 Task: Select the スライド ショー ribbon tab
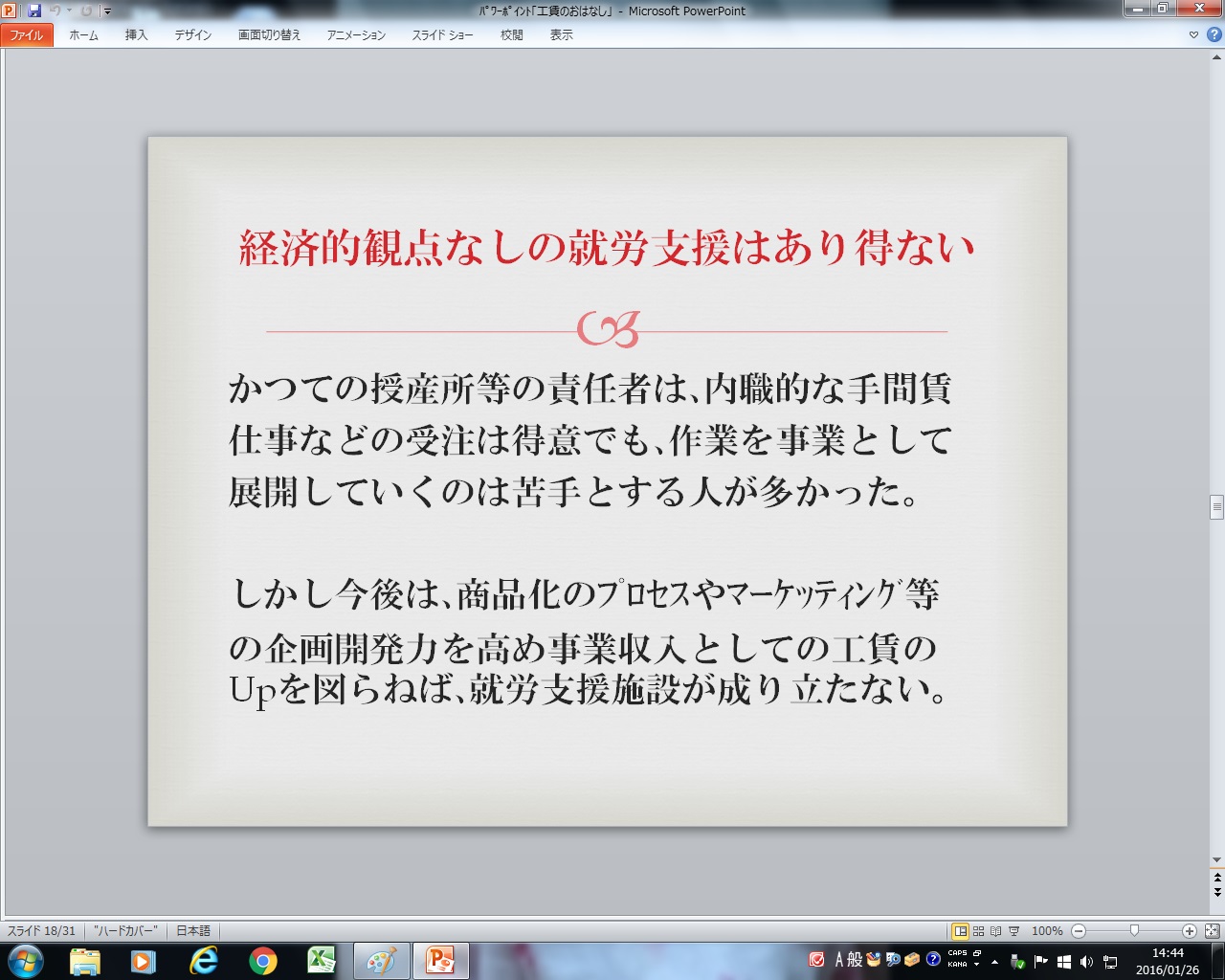pos(442,35)
